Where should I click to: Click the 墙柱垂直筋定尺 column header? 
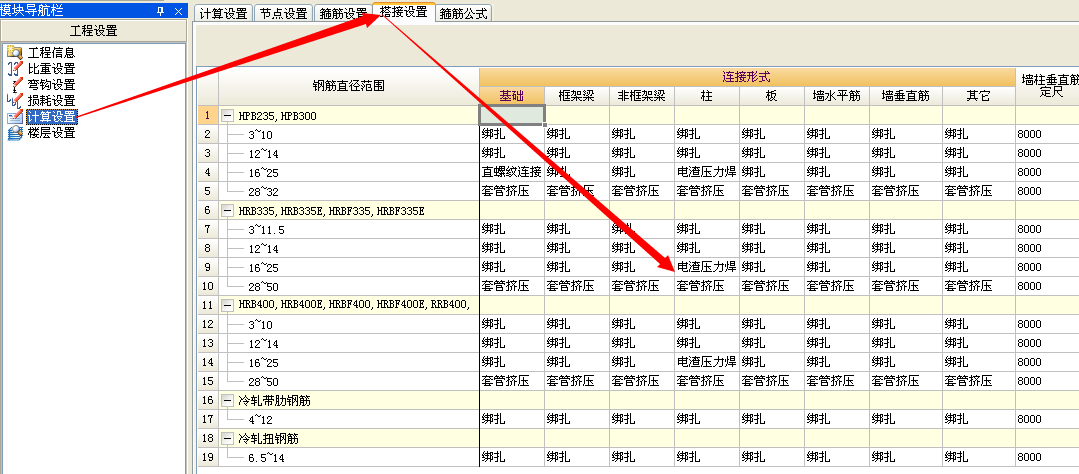(1047, 87)
